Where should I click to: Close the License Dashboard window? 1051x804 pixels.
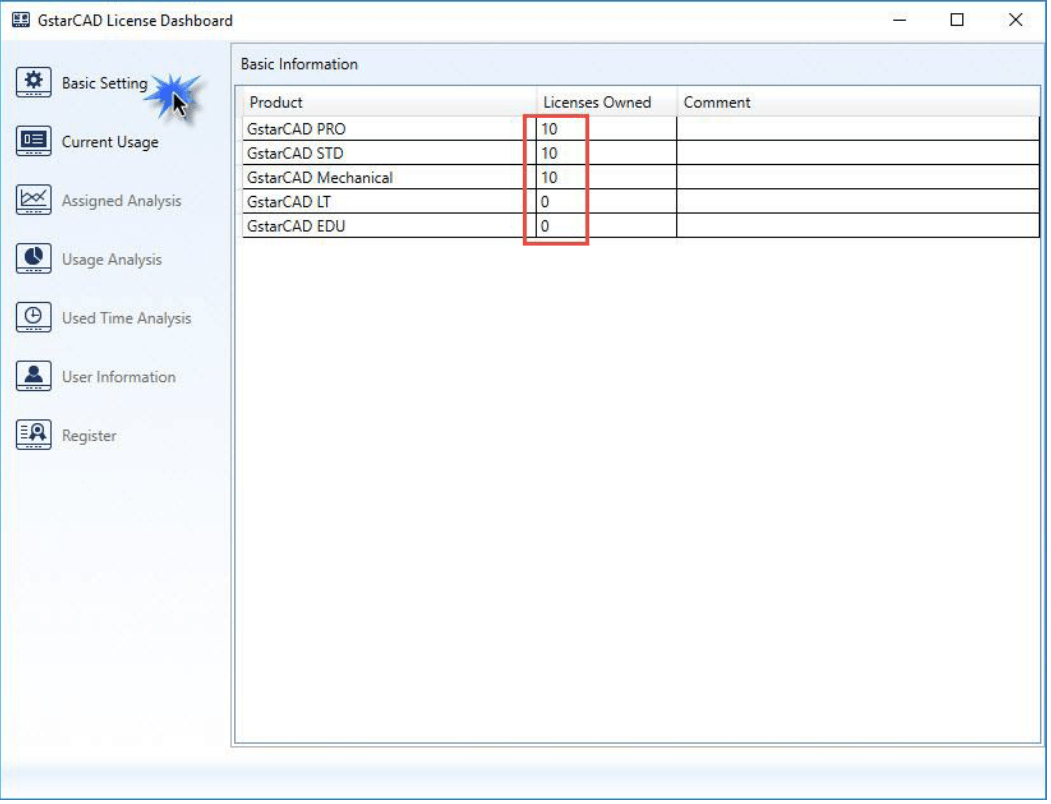[x=1015, y=20]
